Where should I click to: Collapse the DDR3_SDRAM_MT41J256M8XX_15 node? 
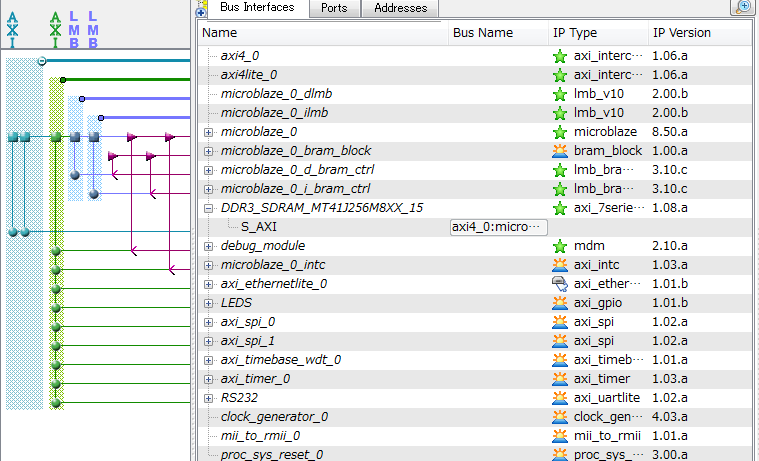pos(208,208)
